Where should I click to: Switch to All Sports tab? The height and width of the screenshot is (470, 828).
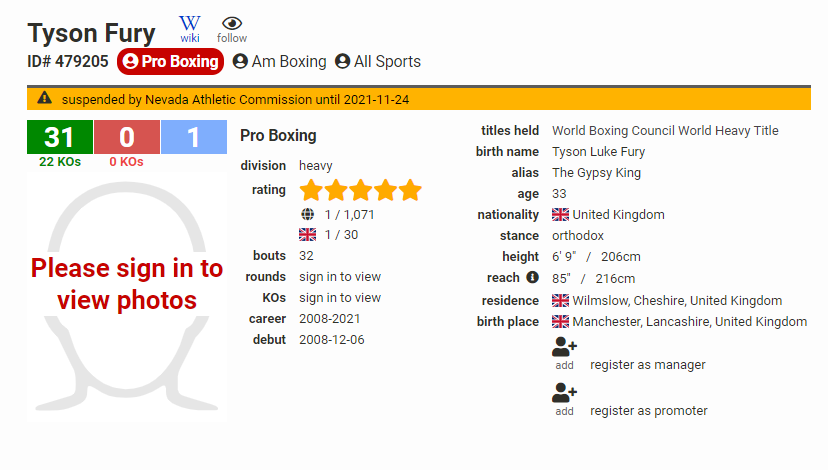377,62
